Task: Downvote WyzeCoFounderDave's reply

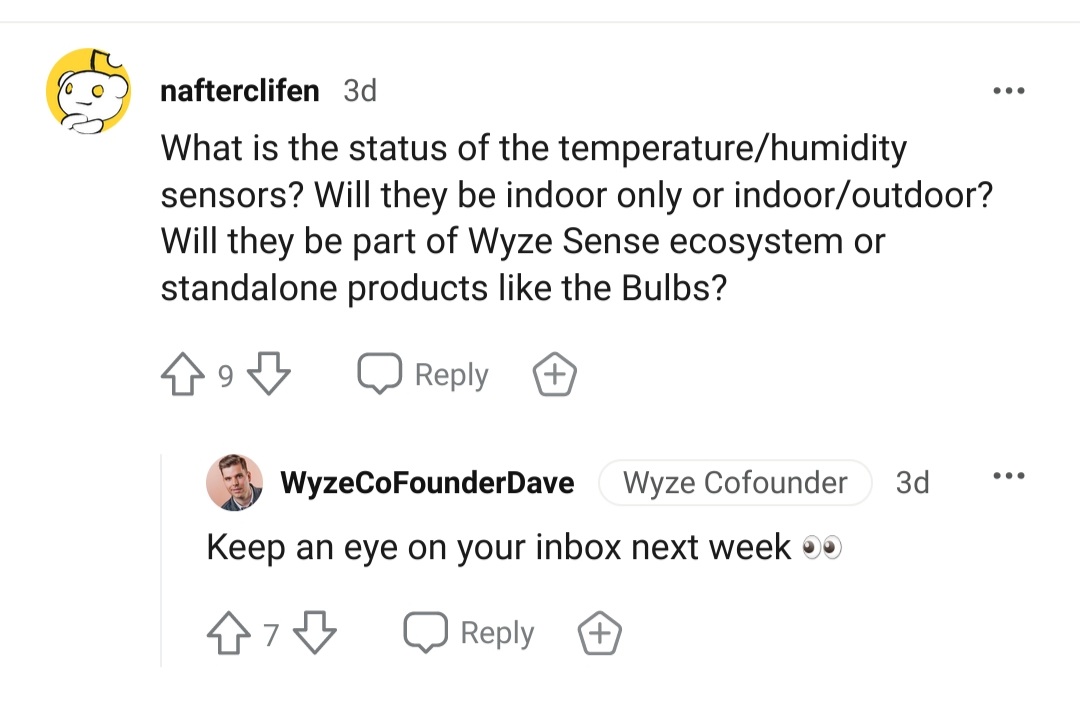Action: pos(314,633)
